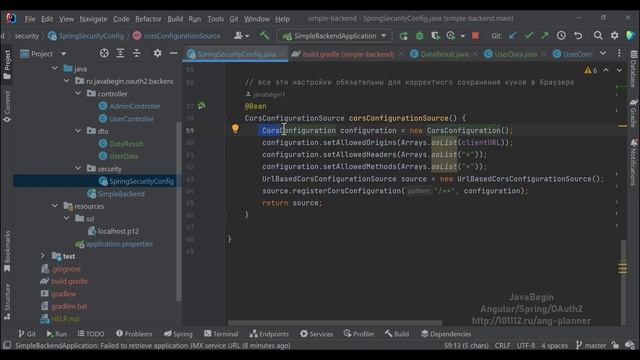Open the Git menu
The width and height of the screenshot is (640, 360).
tap(234, 19)
